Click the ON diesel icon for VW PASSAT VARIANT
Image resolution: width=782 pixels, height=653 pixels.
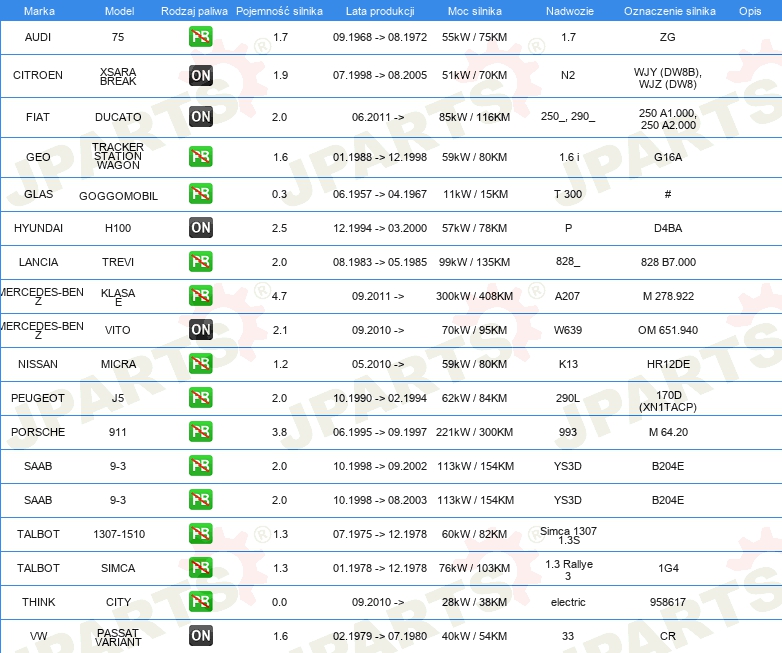click(200, 636)
